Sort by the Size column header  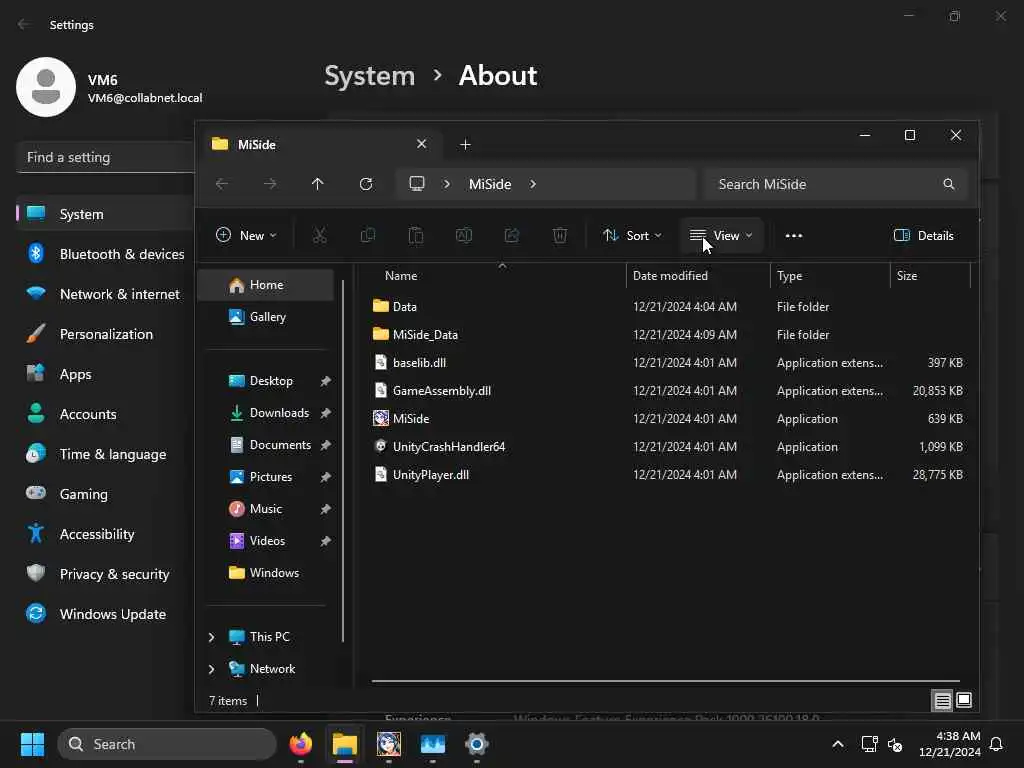click(x=931, y=276)
